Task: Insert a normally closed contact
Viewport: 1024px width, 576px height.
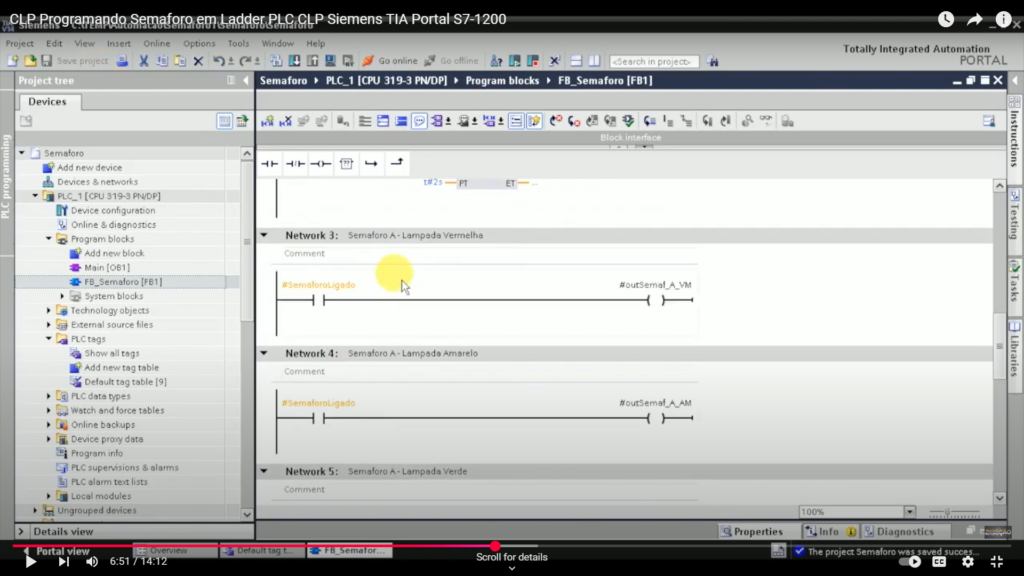Action: point(295,163)
